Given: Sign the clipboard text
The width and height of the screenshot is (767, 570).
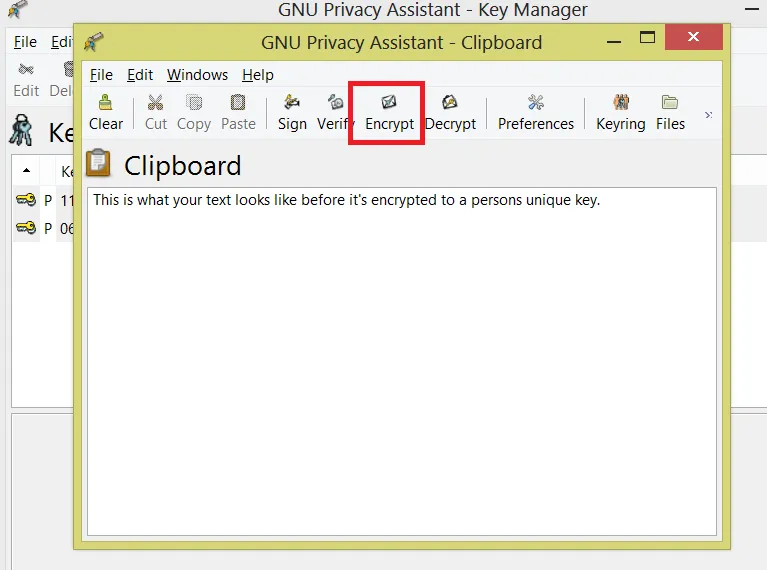Looking at the screenshot, I should (292, 113).
